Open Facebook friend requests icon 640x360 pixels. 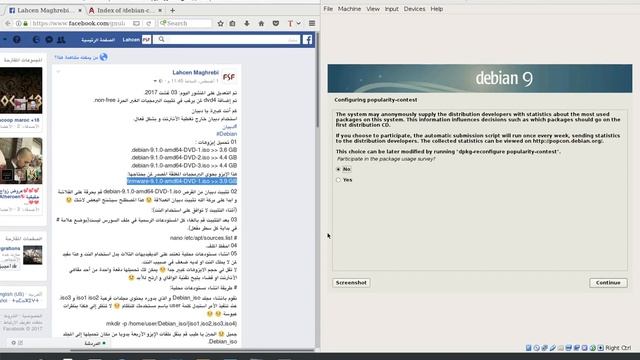pyautogui.click(x=61, y=40)
